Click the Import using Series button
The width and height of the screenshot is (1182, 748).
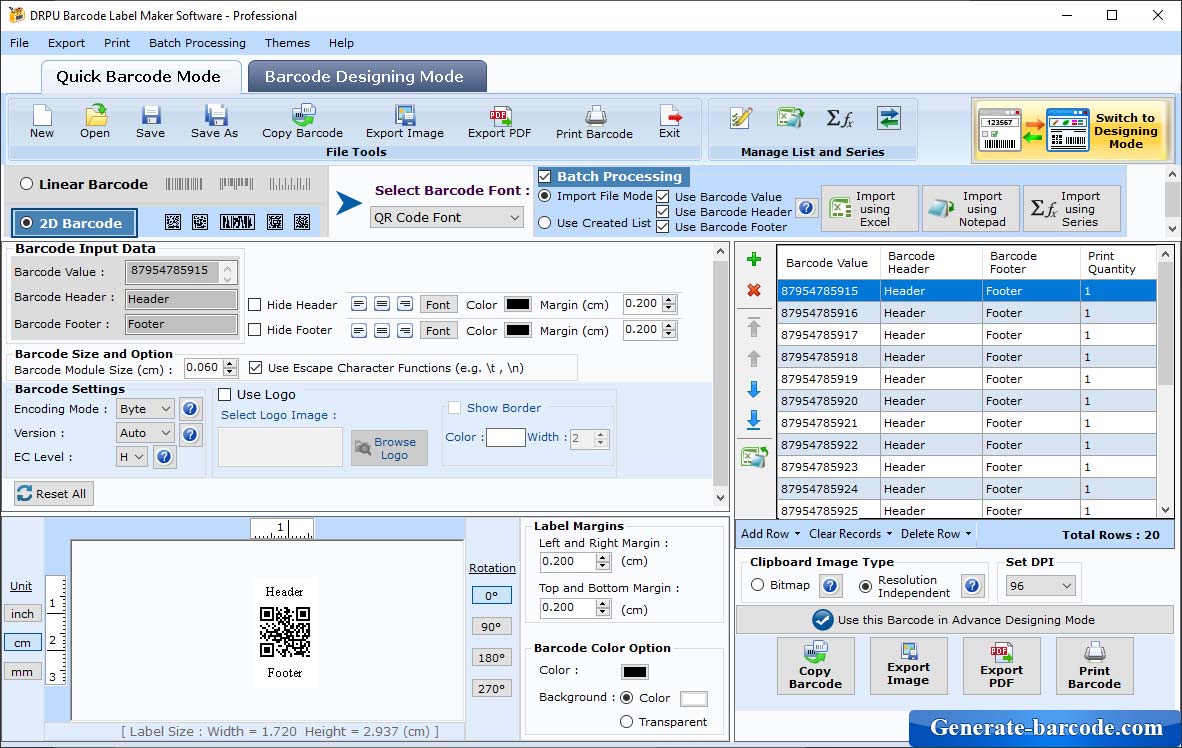point(1071,209)
